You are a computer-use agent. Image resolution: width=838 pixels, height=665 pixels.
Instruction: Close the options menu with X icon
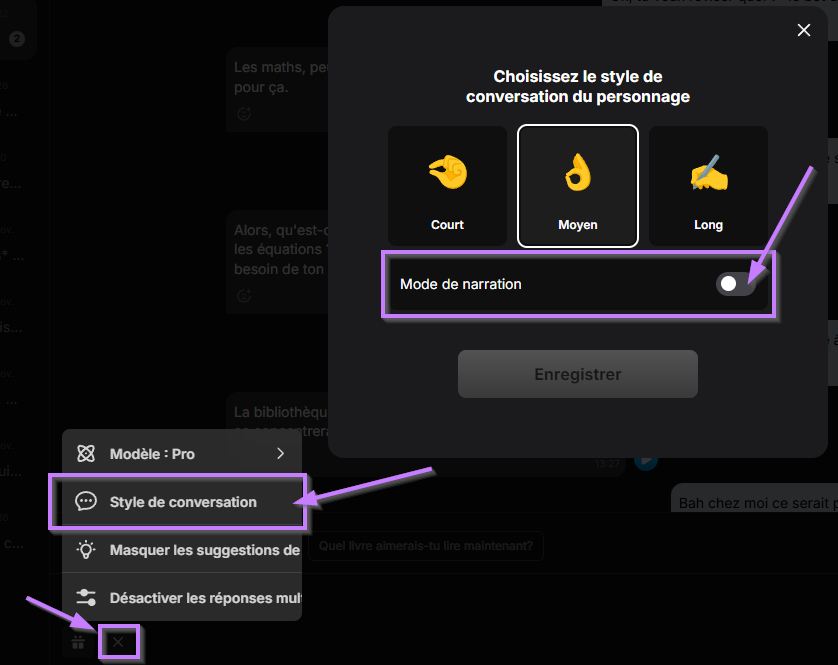pyautogui.click(x=118, y=642)
